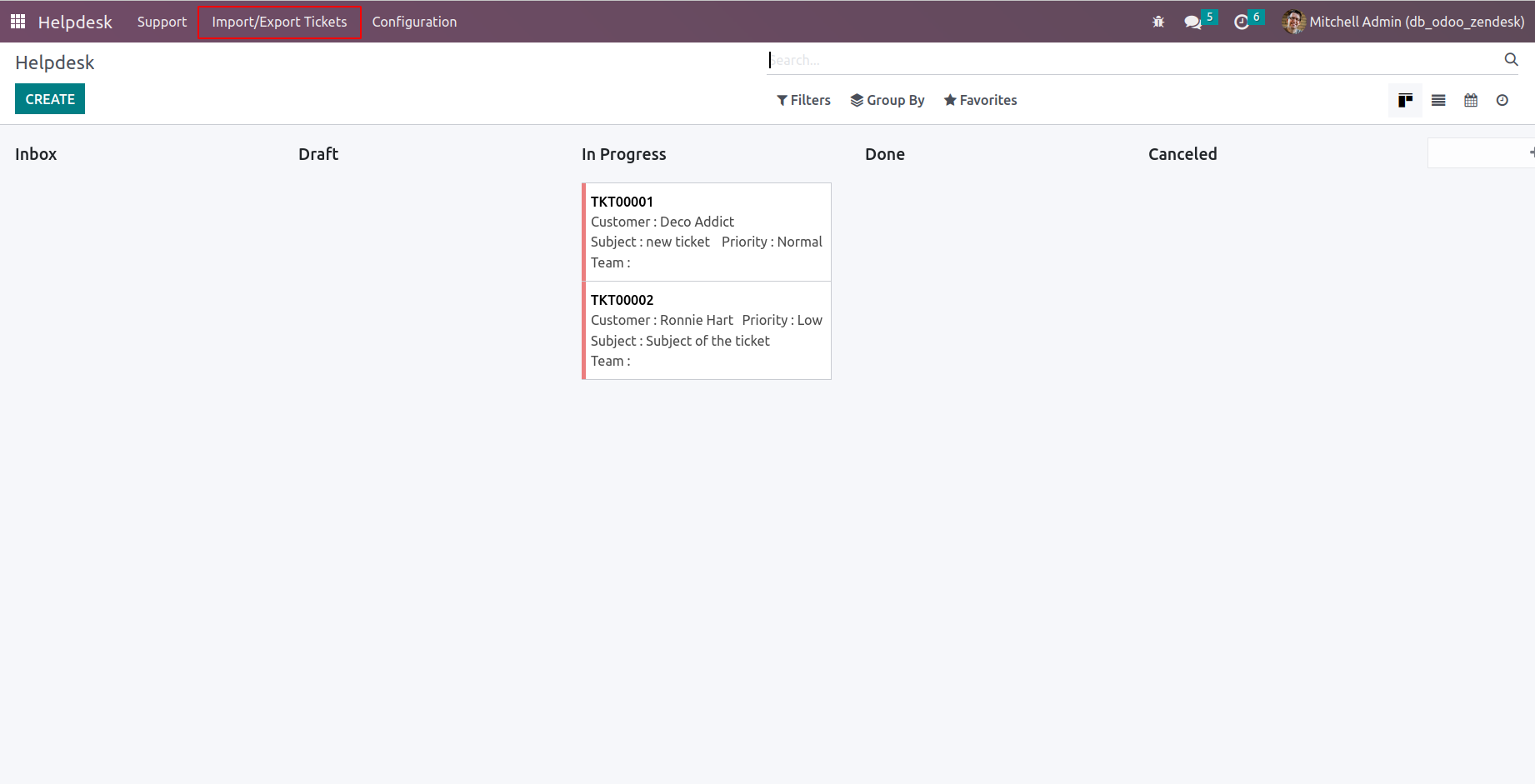Click the Create button
The height and width of the screenshot is (784, 1535).
tap(50, 99)
